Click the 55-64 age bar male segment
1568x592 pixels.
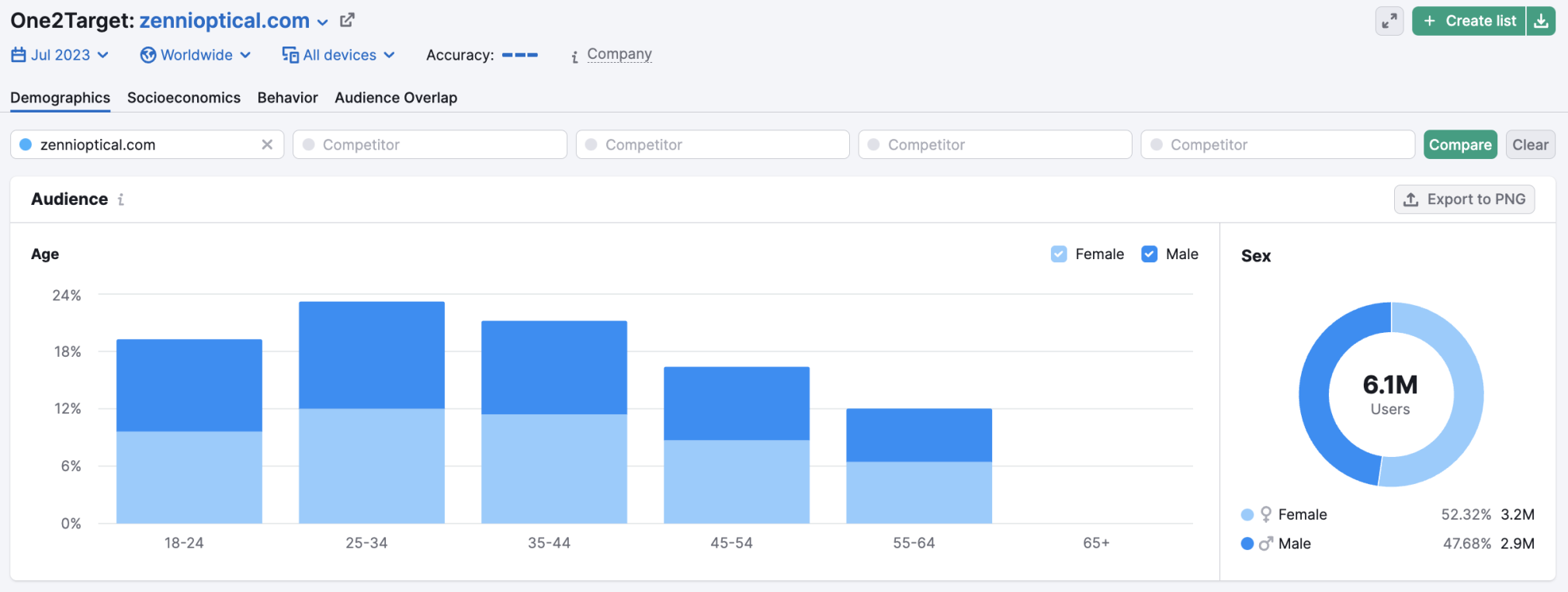(x=919, y=434)
